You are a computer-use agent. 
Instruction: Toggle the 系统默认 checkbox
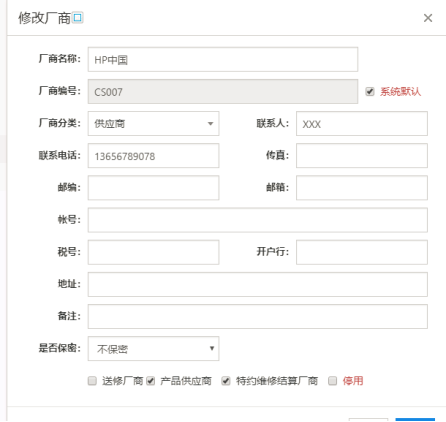(370, 91)
